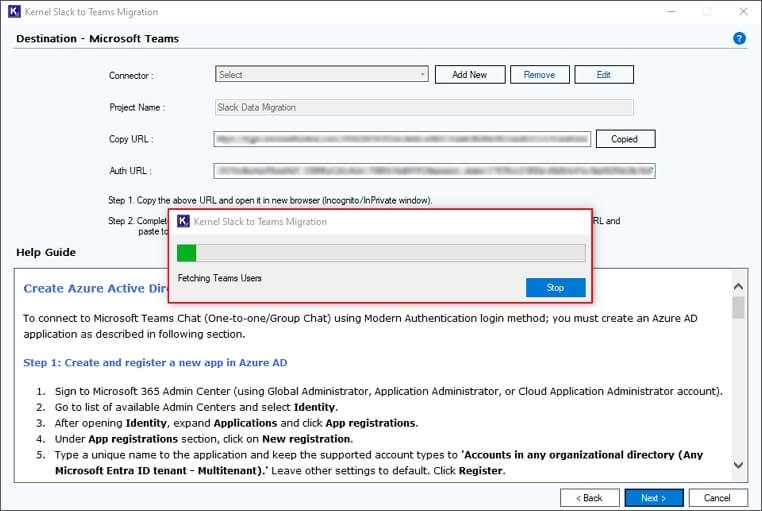The image size is (762, 511).
Task: Click the Cancel button
Action: click(717, 498)
